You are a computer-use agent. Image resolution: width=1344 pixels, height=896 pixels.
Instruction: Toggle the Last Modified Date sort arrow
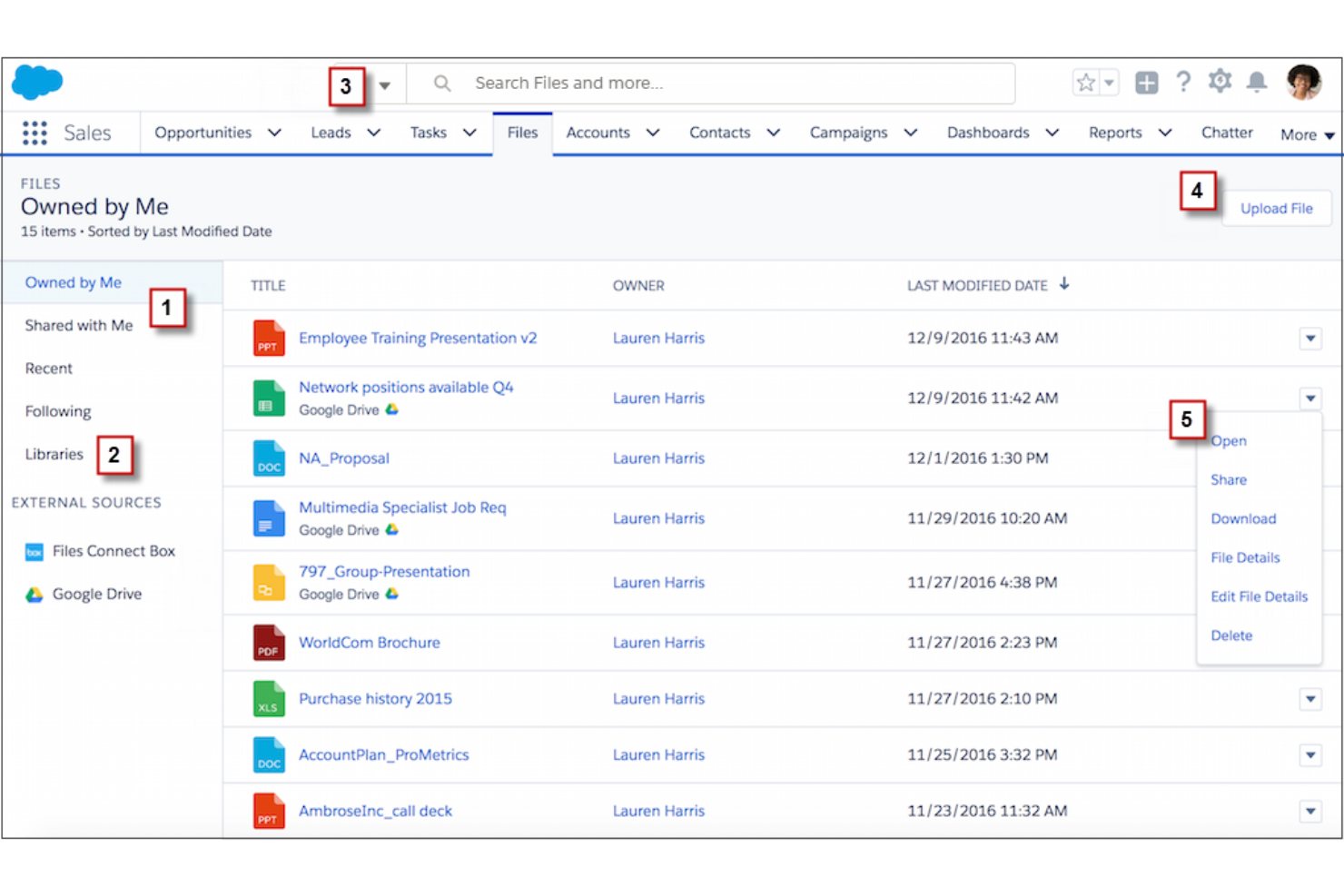[1064, 284]
